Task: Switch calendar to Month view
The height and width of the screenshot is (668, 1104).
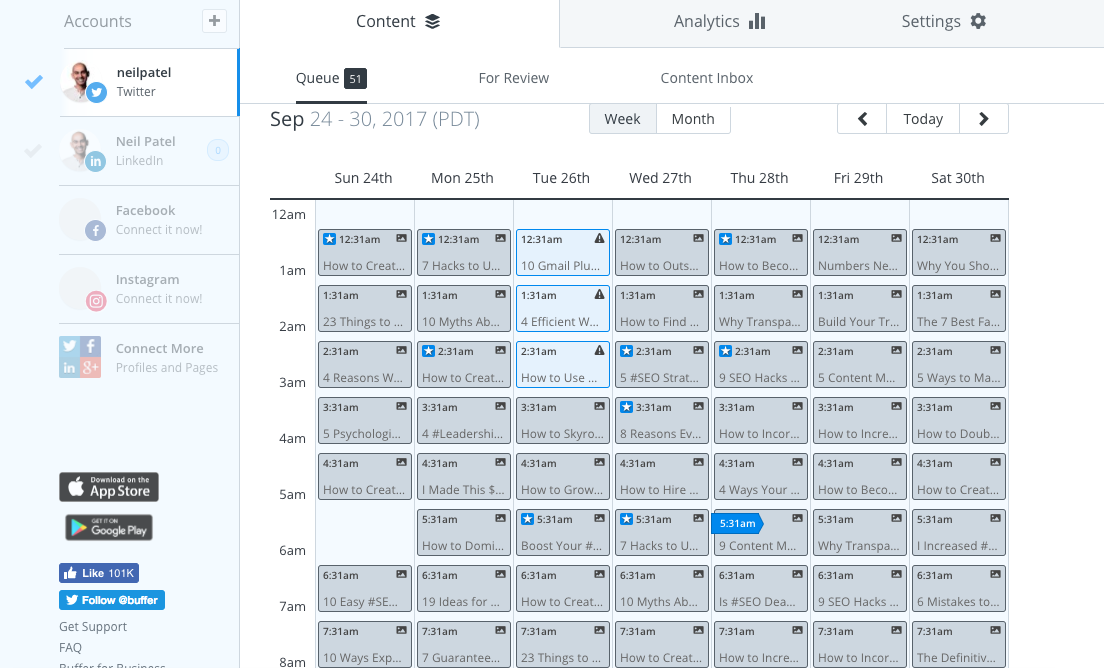Action: tap(693, 119)
